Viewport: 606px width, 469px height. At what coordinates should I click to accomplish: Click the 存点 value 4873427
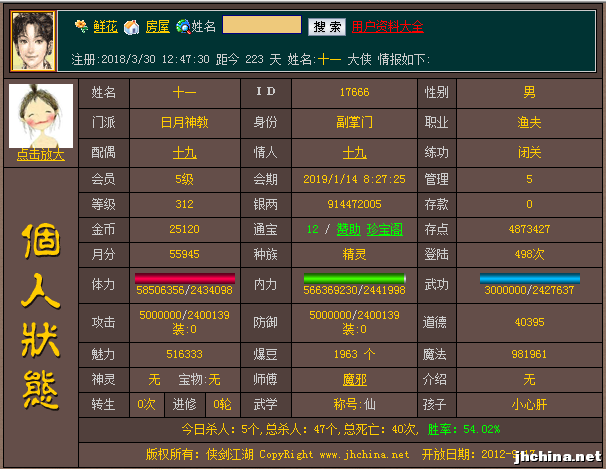click(x=529, y=229)
